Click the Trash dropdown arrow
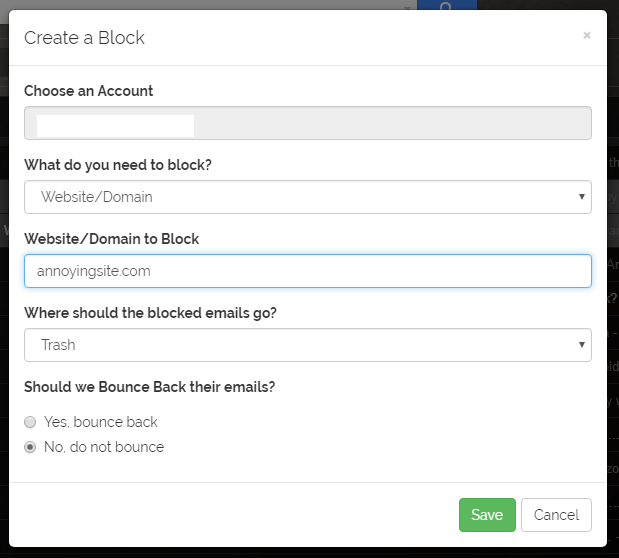The height and width of the screenshot is (558, 619). point(581,345)
